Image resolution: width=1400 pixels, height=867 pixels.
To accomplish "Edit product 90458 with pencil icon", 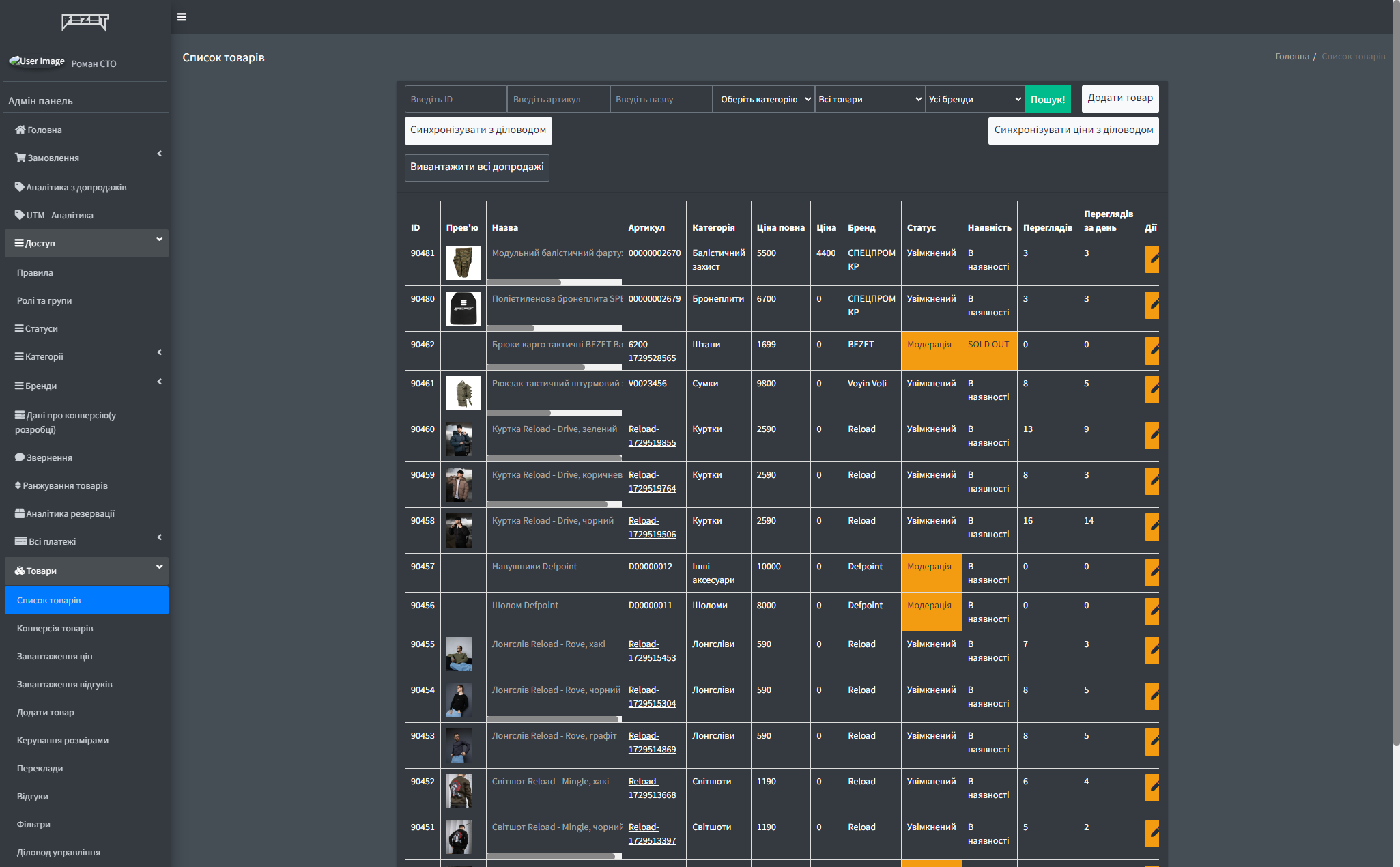I will coord(1152,527).
